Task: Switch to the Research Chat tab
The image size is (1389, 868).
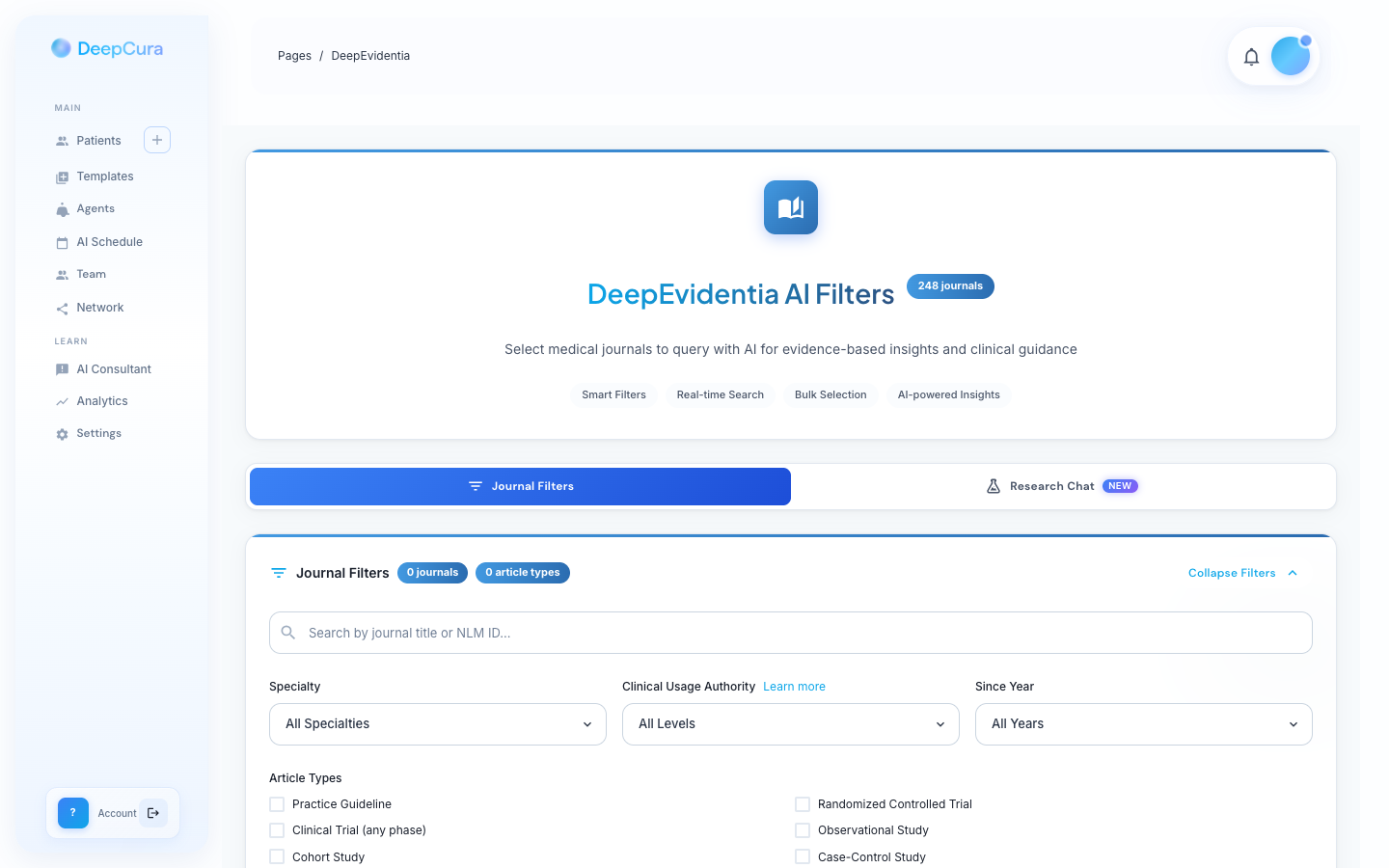Action: coord(1063,486)
